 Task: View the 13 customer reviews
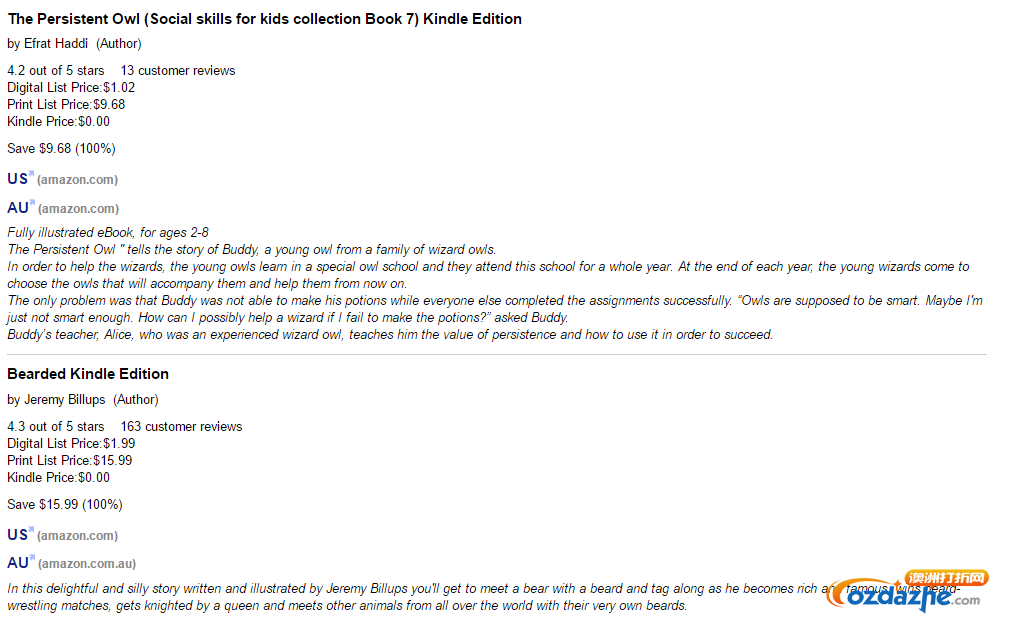coord(178,71)
